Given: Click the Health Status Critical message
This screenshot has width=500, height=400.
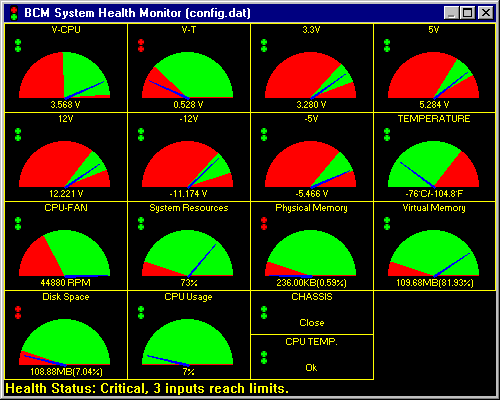Looking at the screenshot, I should pyautogui.click(x=147, y=389).
